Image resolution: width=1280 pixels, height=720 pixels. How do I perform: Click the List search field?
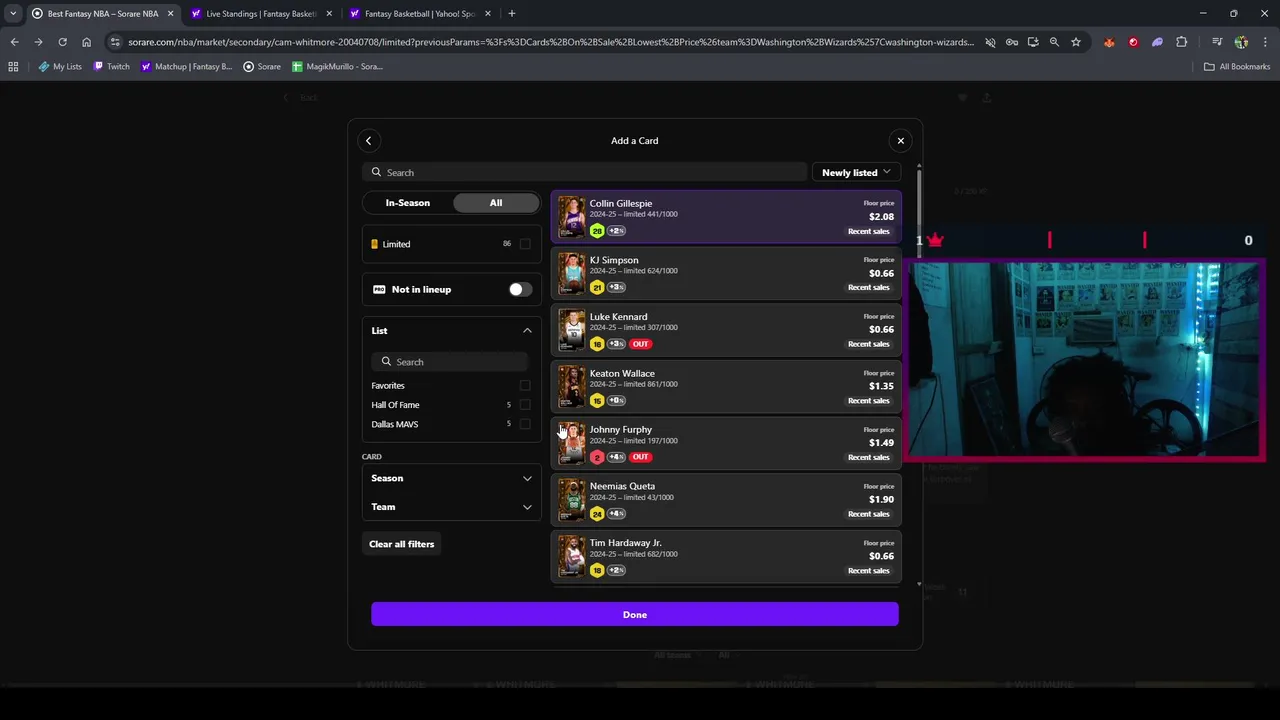tap(451, 362)
